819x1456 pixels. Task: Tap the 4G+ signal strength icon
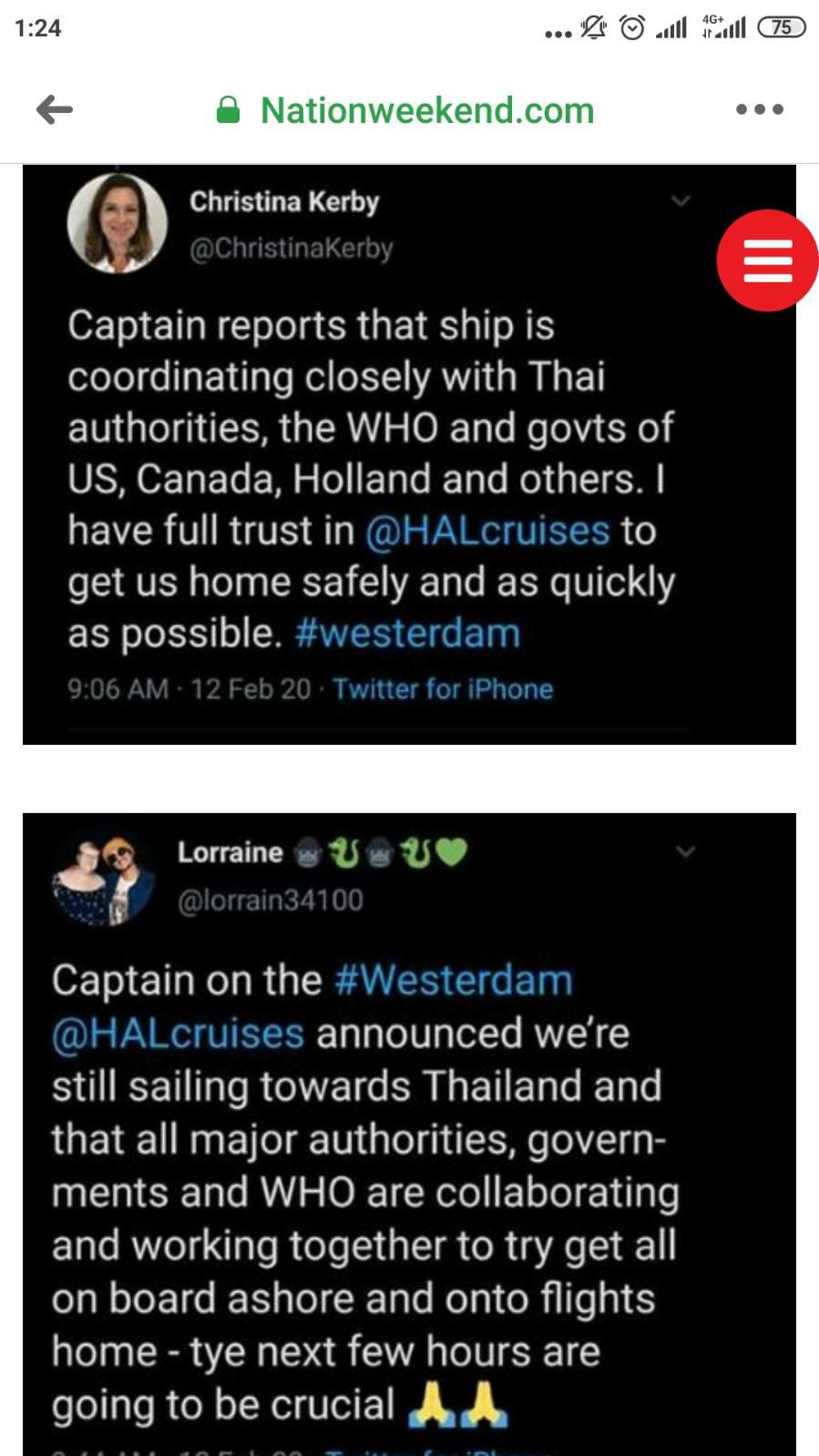click(x=723, y=27)
